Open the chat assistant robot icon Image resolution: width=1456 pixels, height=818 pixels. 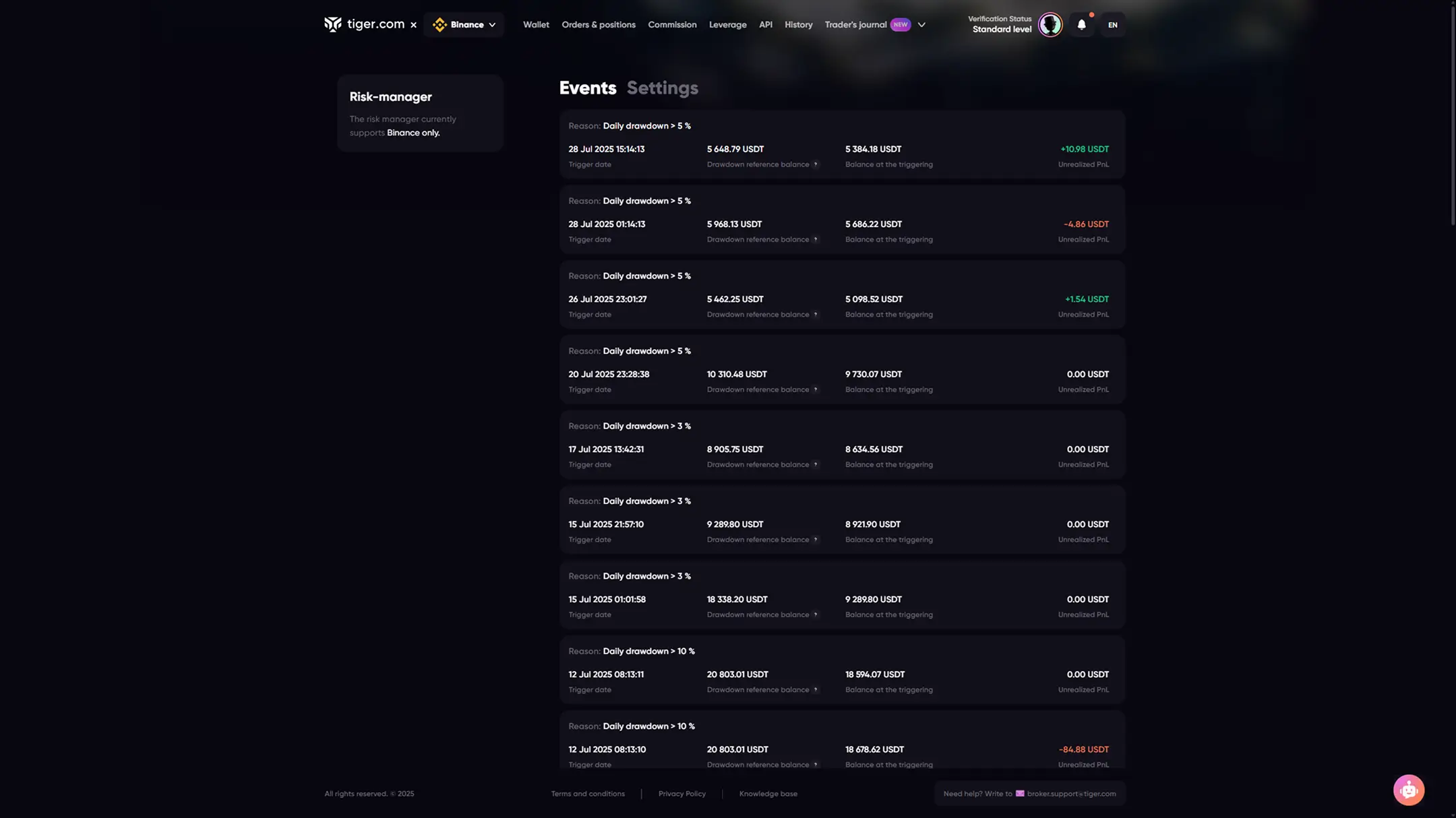pos(1408,790)
